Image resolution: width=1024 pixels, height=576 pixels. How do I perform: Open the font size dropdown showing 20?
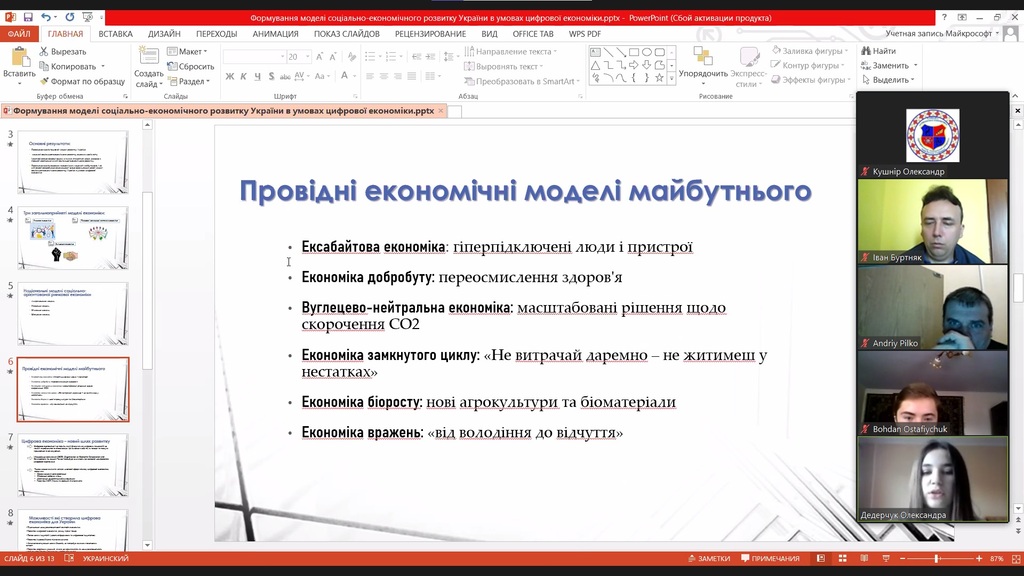tap(308, 57)
